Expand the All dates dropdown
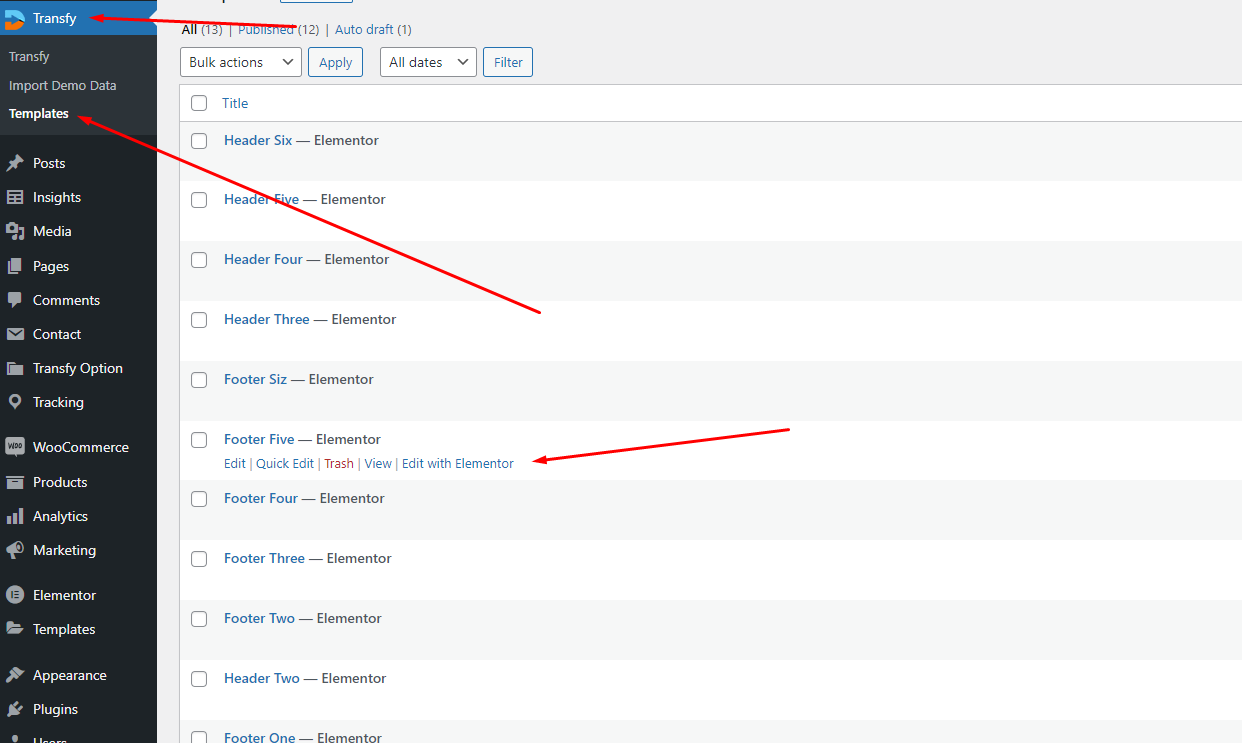 (x=428, y=62)
